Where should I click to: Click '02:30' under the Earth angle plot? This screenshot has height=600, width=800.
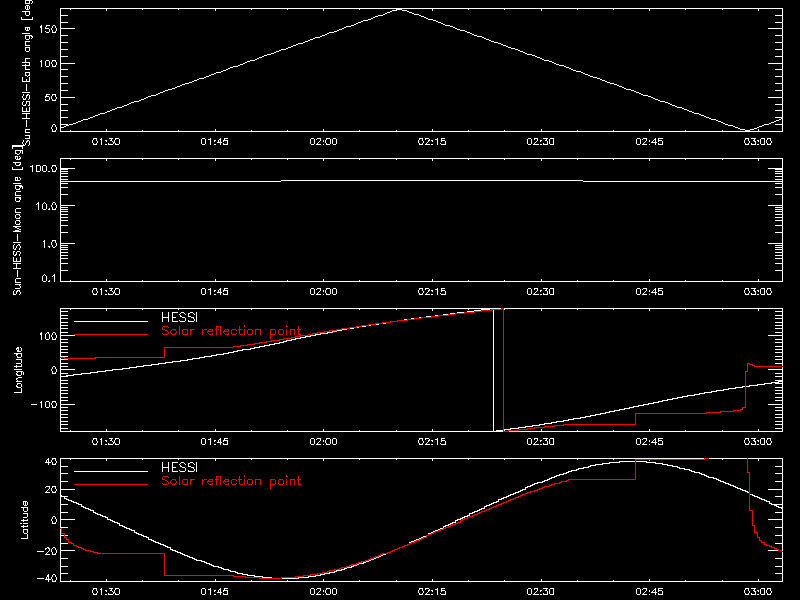(x=541, y=141)
